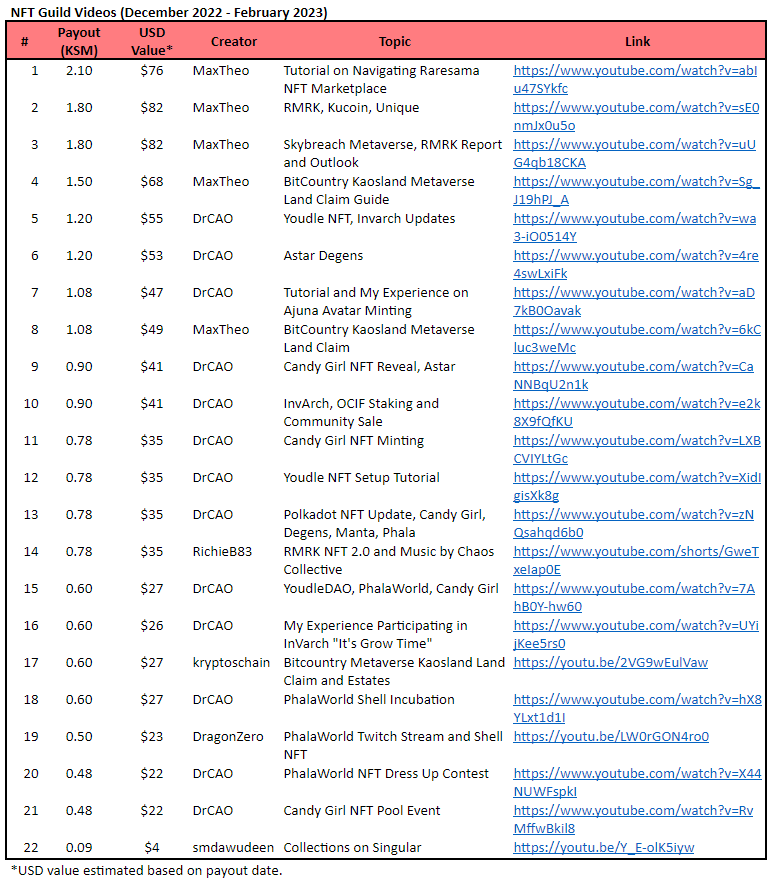The image size is (772, 882).
Task: Select the $76 USD value cell
Action: coord(152,71)
